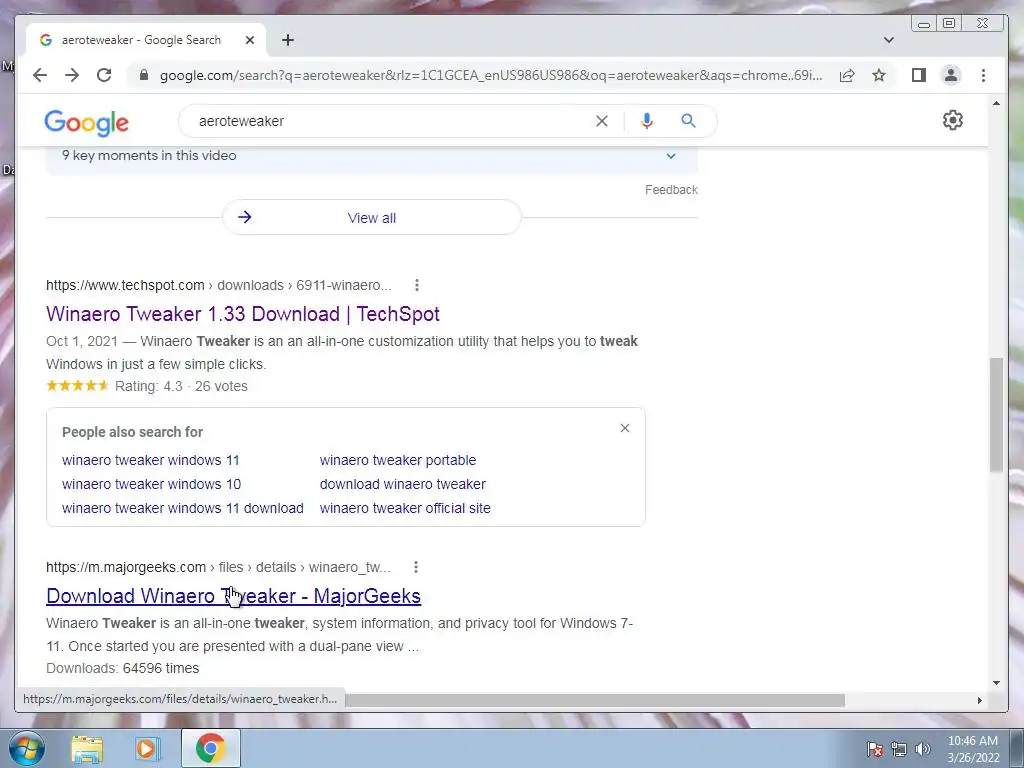Open the Chrome side panel

919,75
